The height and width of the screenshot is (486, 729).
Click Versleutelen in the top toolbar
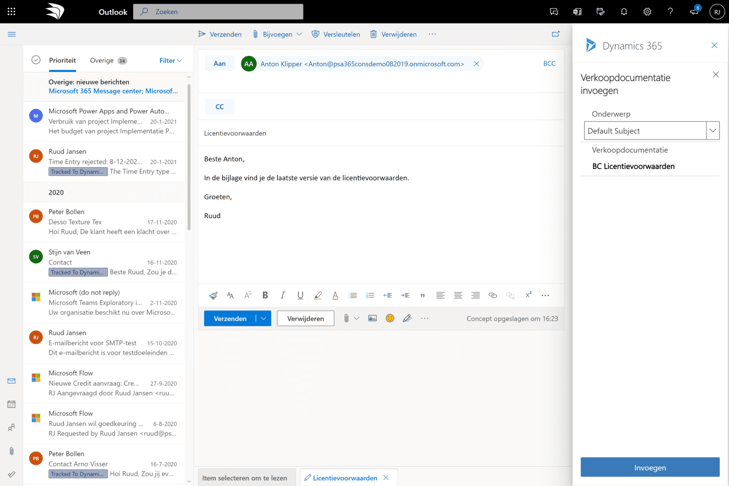point(336,34)
